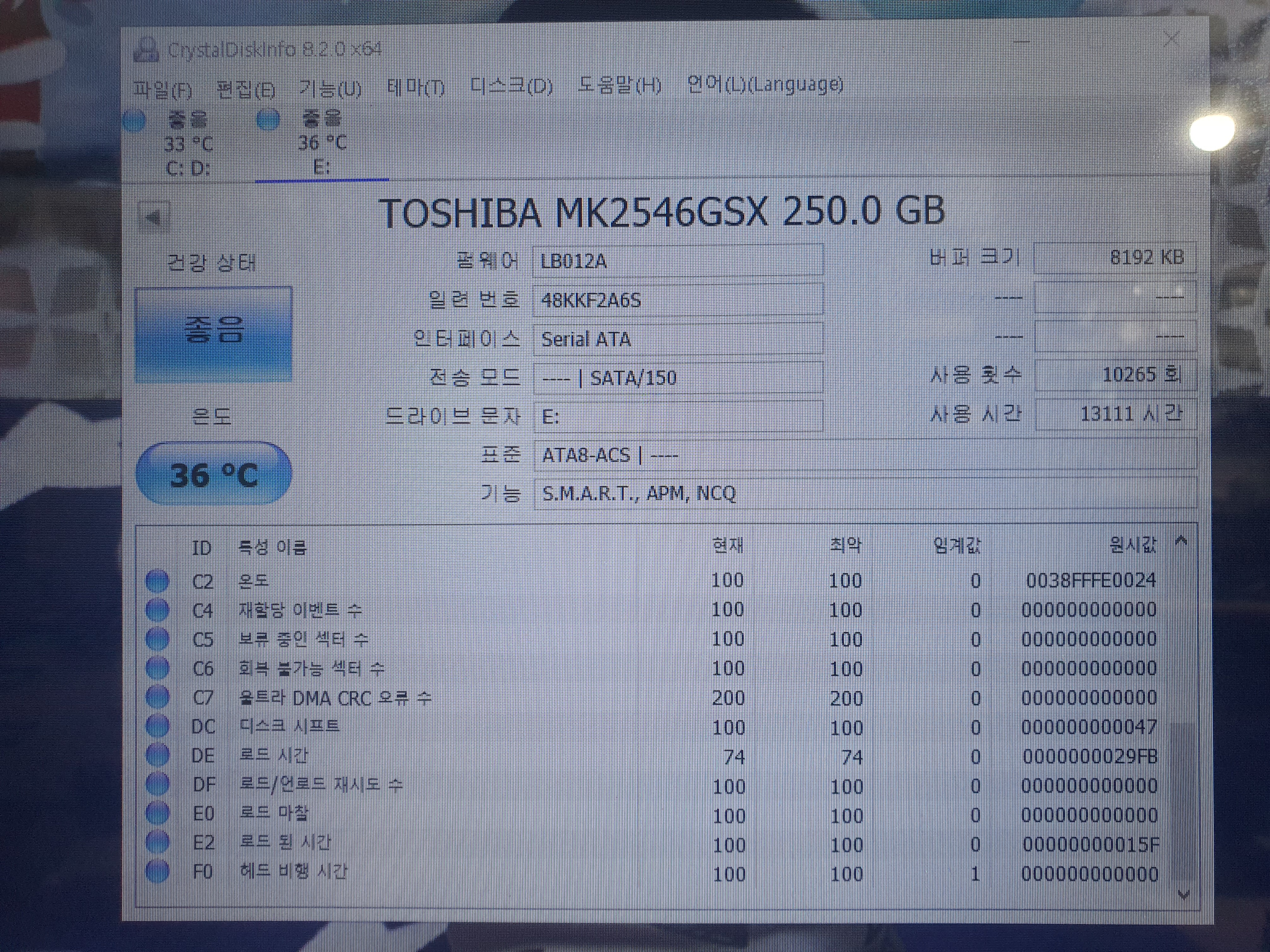The image size is (1270, 952).
Task: Select the C: D: disk tab at 33 °C
Action: pos(188,143)
